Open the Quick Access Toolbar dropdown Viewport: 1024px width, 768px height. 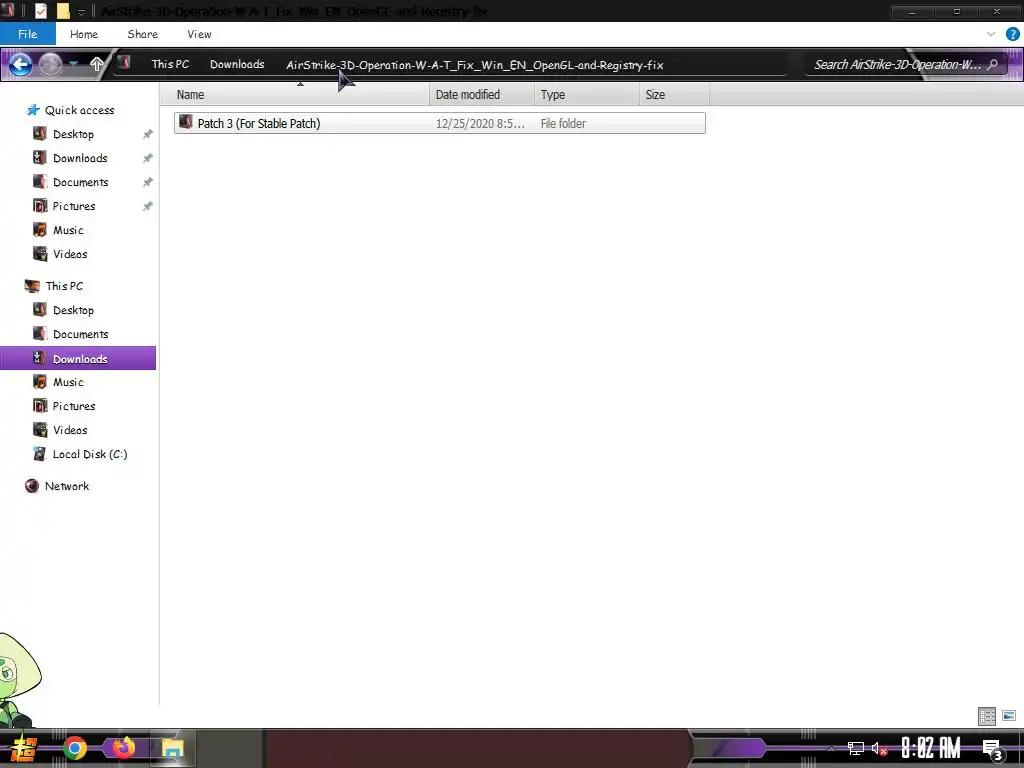82,12
